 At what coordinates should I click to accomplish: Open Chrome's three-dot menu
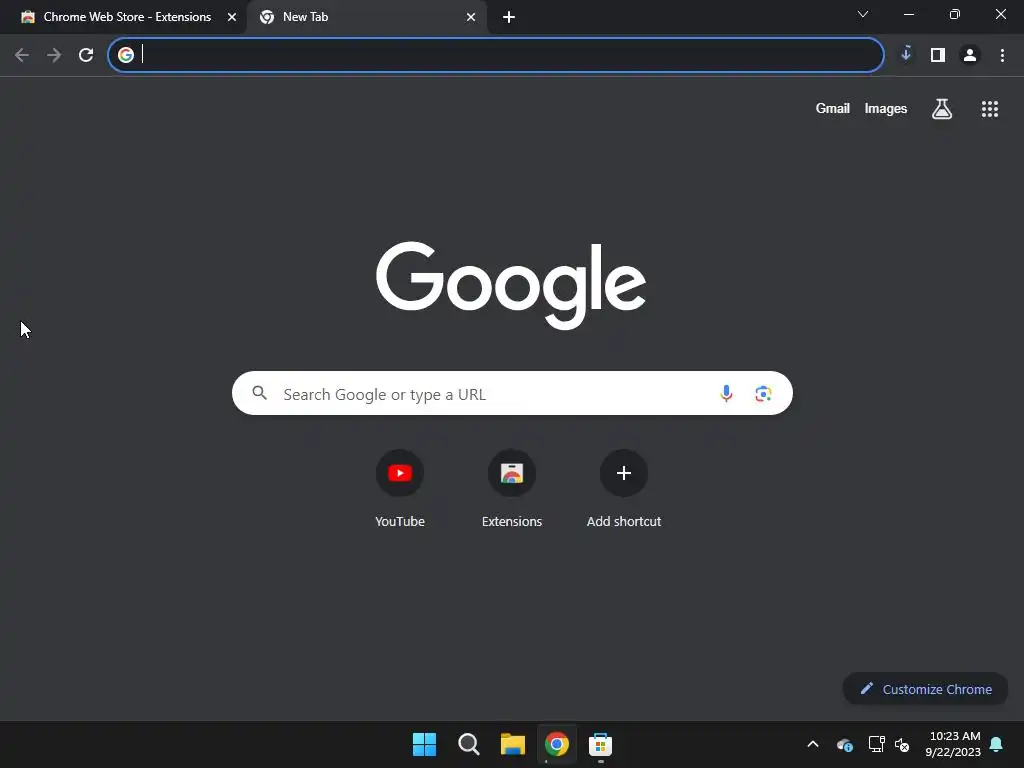(1002, 55)
